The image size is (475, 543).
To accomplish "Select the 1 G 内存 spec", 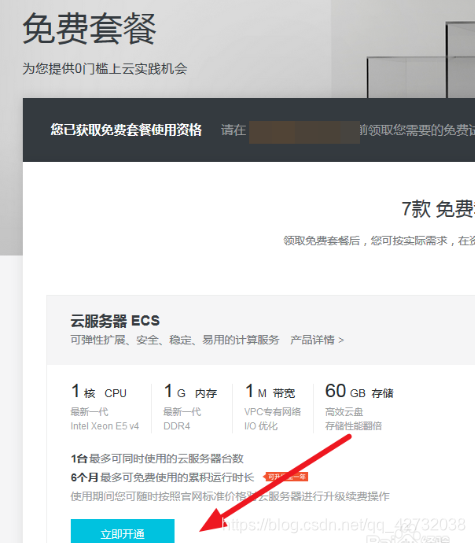I will [190, 391].
